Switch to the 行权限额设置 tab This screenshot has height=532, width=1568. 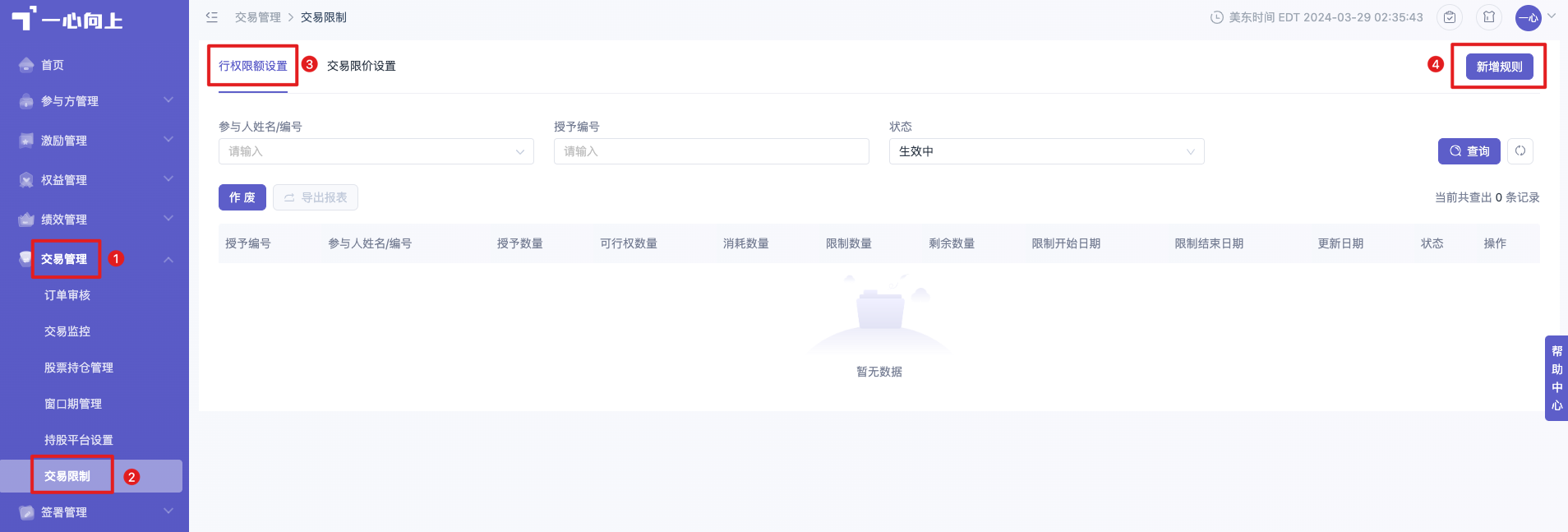click(253, 66)
